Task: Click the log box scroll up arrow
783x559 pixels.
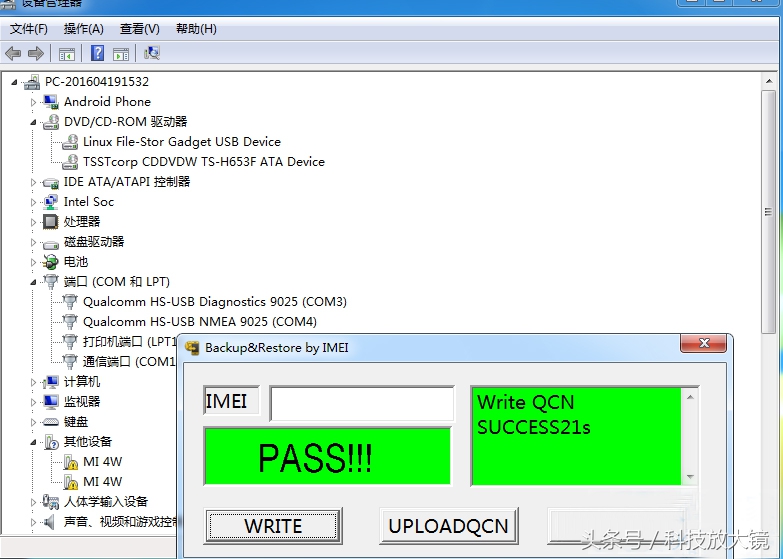Action: pyautogui.click(x=690, y=397)
